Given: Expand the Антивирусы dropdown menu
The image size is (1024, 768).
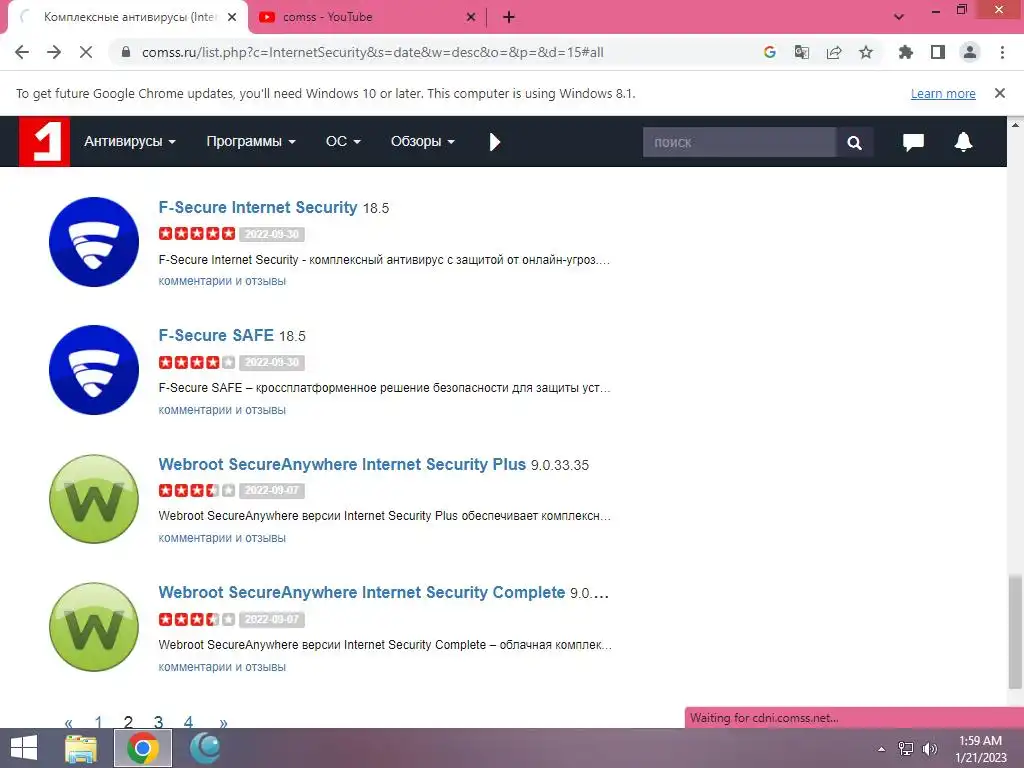Looking at the screenshot, I should coord(129,142).
